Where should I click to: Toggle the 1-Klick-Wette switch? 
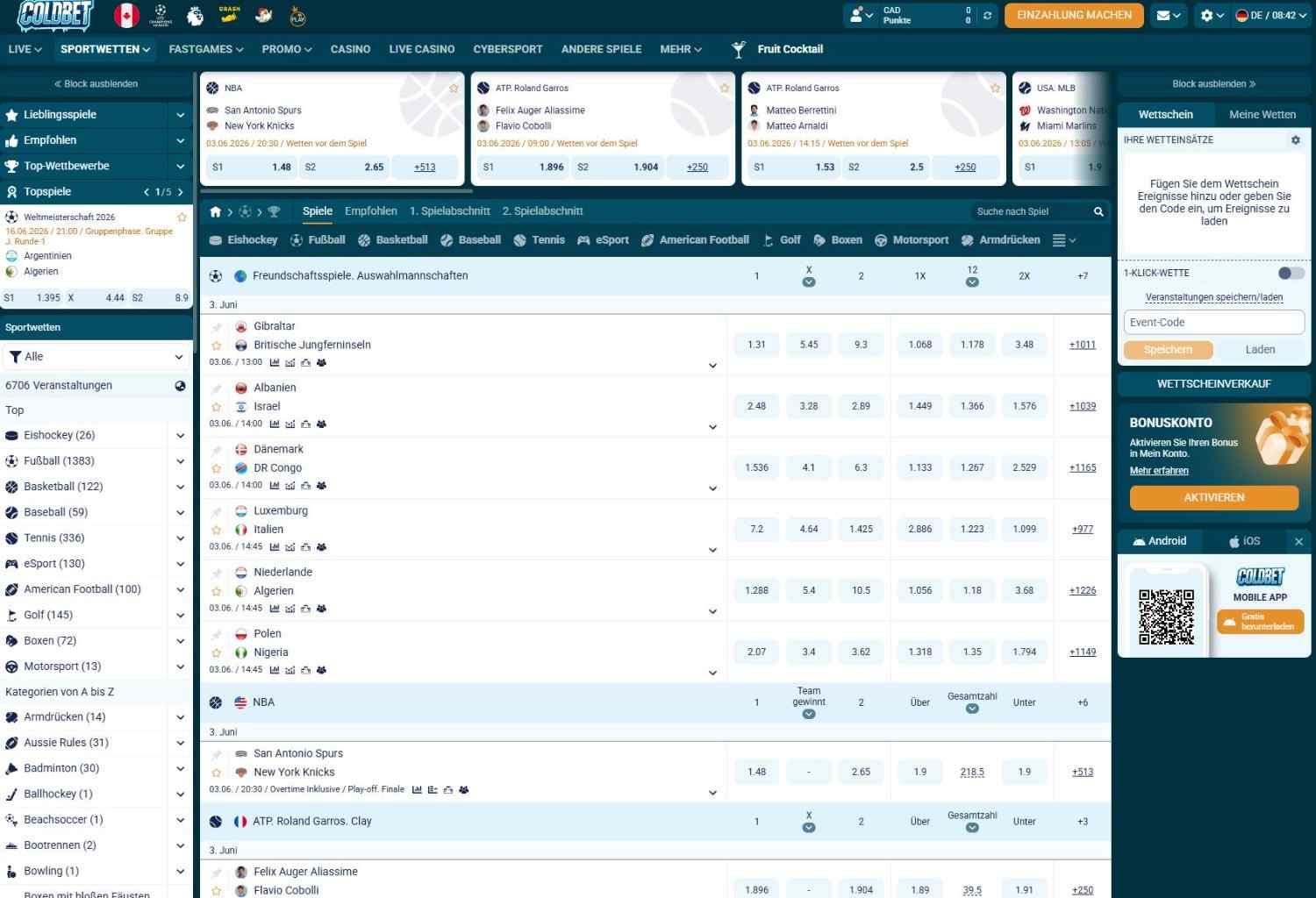coord(1291,273)
